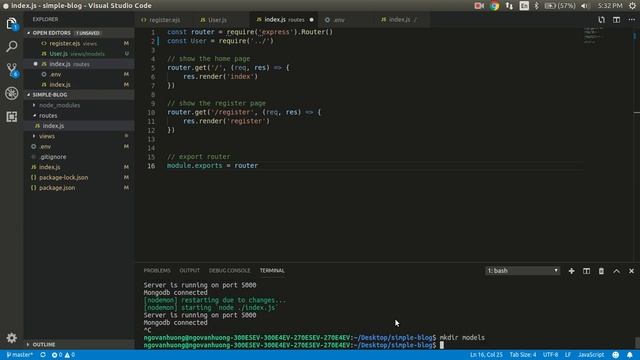Select the Terminal panel tab
Screen dimensions: 640x360
click(272, 271)
